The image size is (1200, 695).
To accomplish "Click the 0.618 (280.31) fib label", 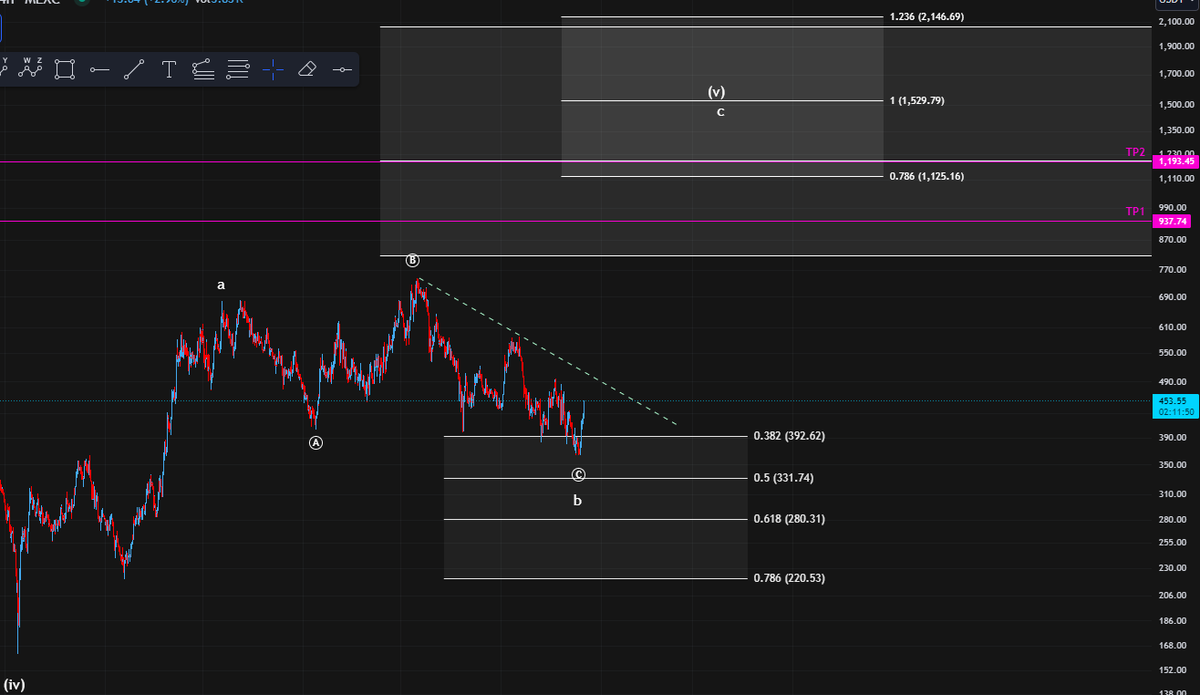I will (x=789, y=519).
